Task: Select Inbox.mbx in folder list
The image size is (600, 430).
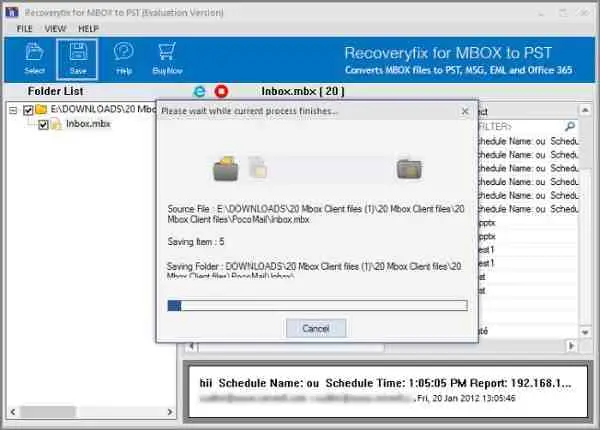Action: (x=88, y=124)
